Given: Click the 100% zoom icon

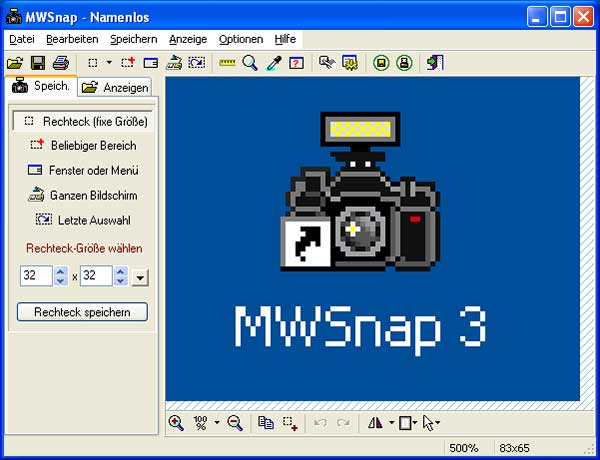Looking at the screenshot, I should [201, 423].
